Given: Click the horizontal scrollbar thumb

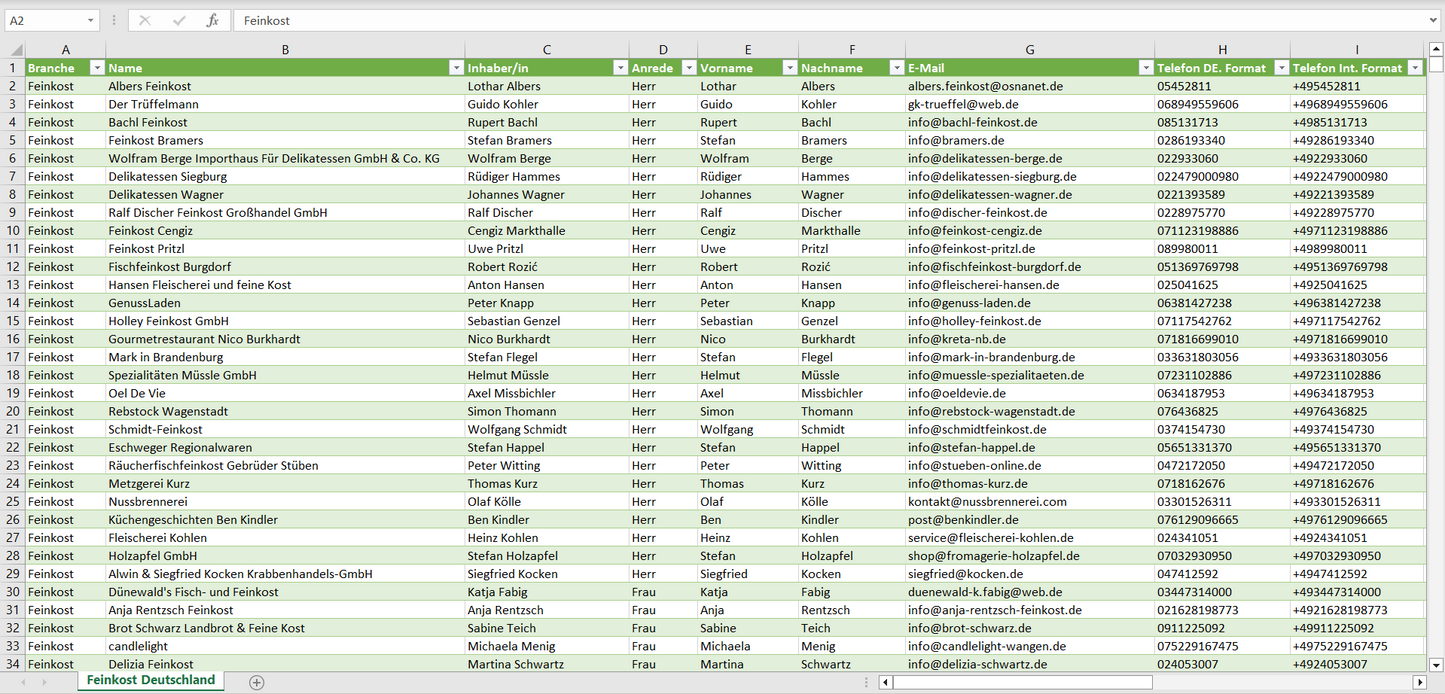Looking at the screenshot, I should (1022, 682).
